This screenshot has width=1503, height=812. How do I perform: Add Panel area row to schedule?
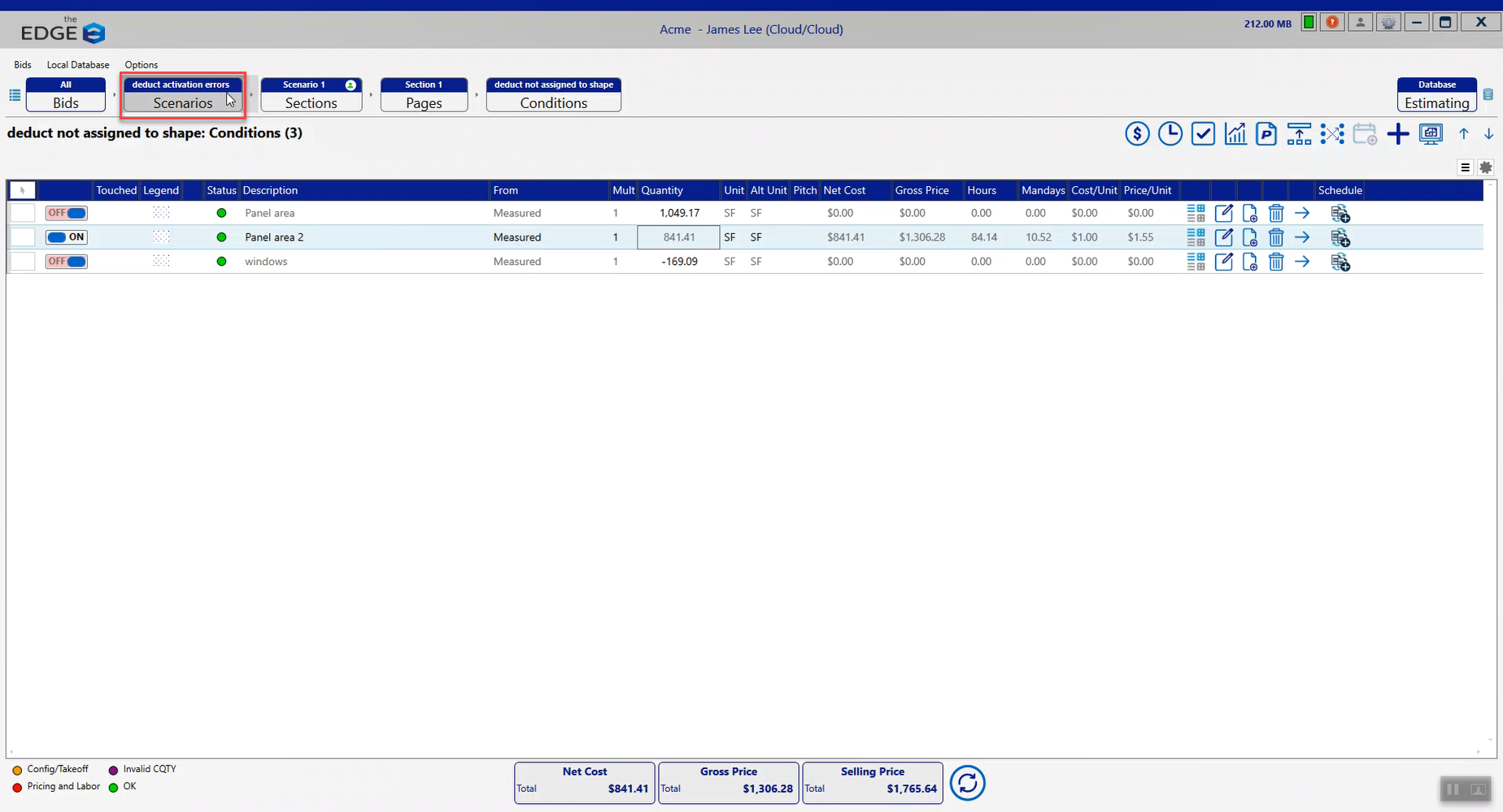tap(1340, 214)
